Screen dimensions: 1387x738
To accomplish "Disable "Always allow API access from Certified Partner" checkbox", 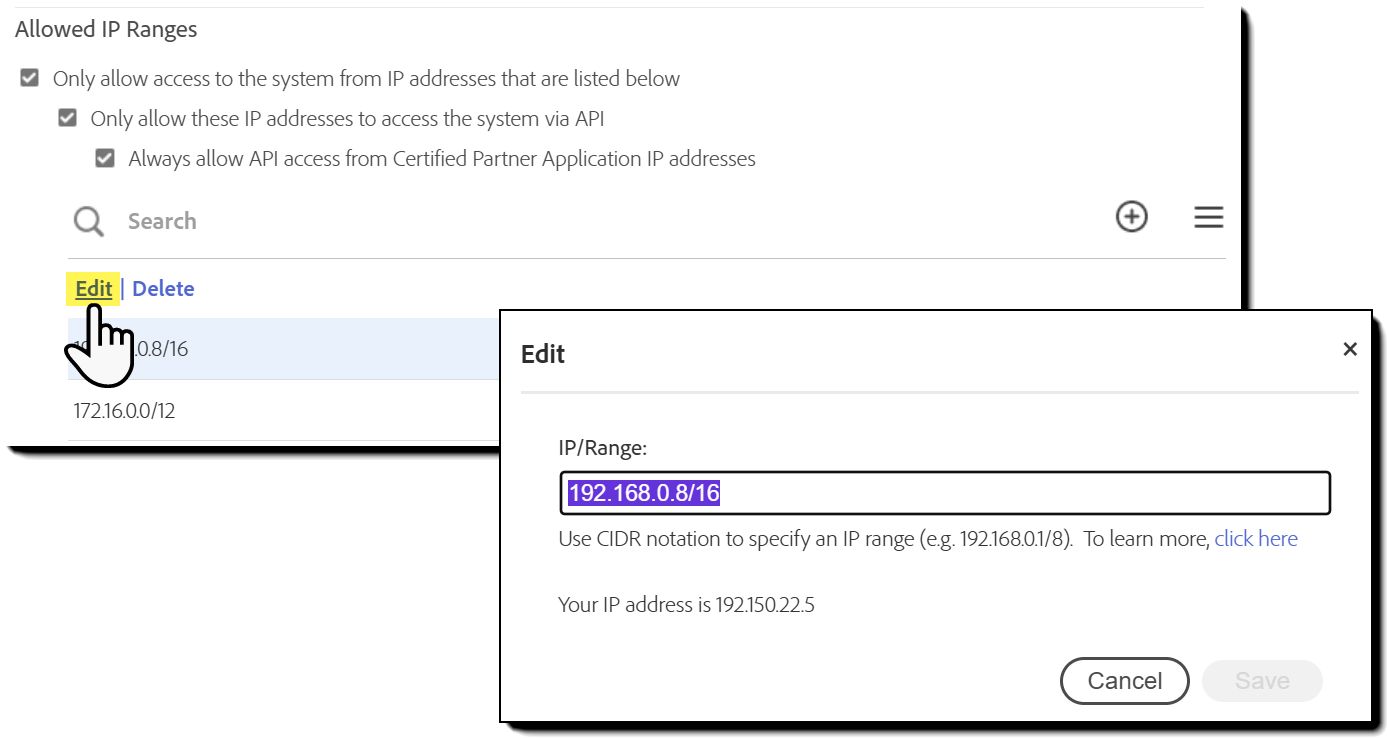I will click(105, 157).
